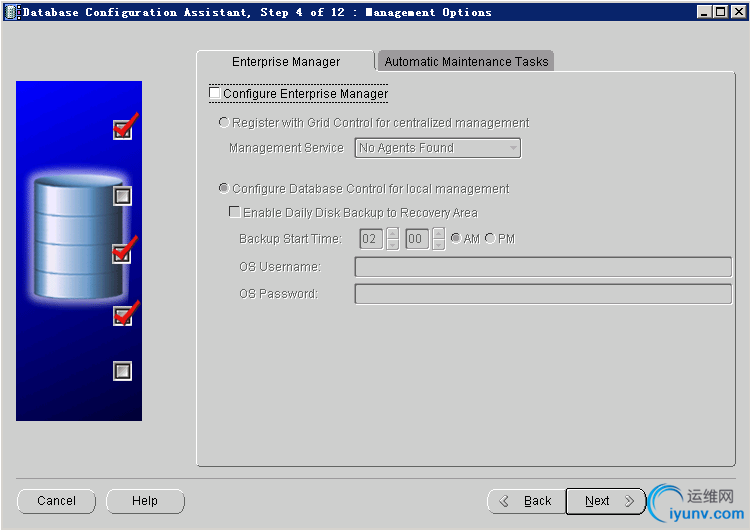Select Configure Database Control for local management
The height and width of the screenshot is (530, 750).
click(x=223, y=188)
